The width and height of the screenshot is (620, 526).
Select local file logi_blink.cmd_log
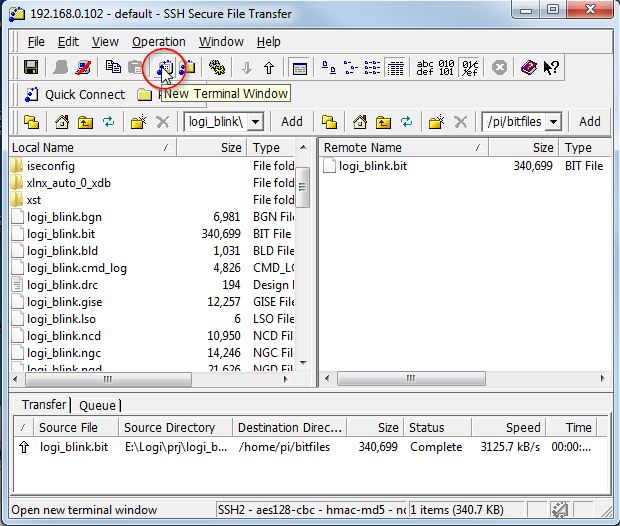77,268
